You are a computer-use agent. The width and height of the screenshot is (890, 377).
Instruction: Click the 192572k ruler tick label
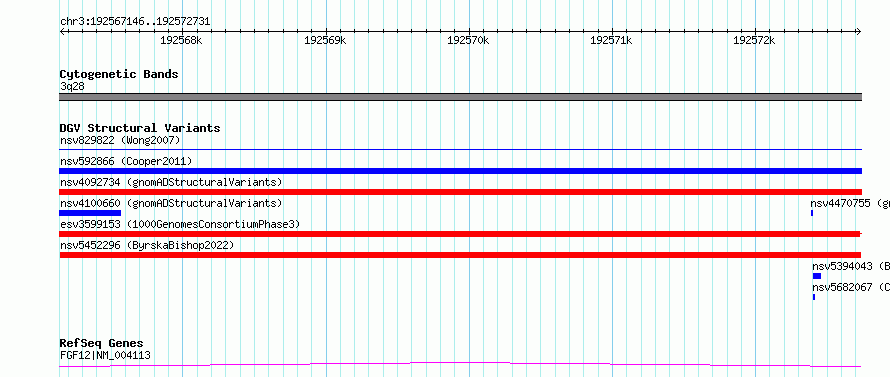(754, 40)
